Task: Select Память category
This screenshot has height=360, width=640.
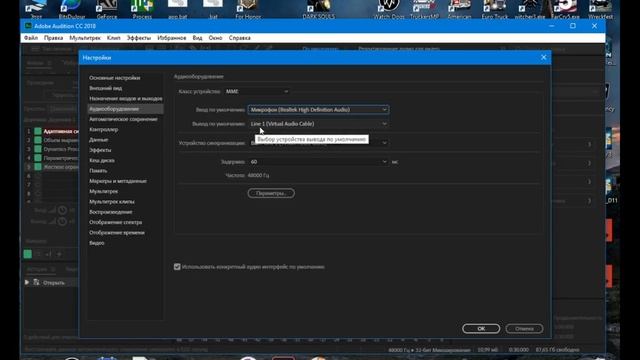Action: tap(98, 171)
